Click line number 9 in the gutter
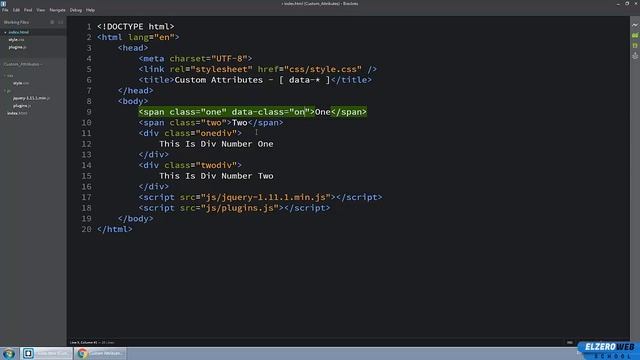 pos(89,112)
